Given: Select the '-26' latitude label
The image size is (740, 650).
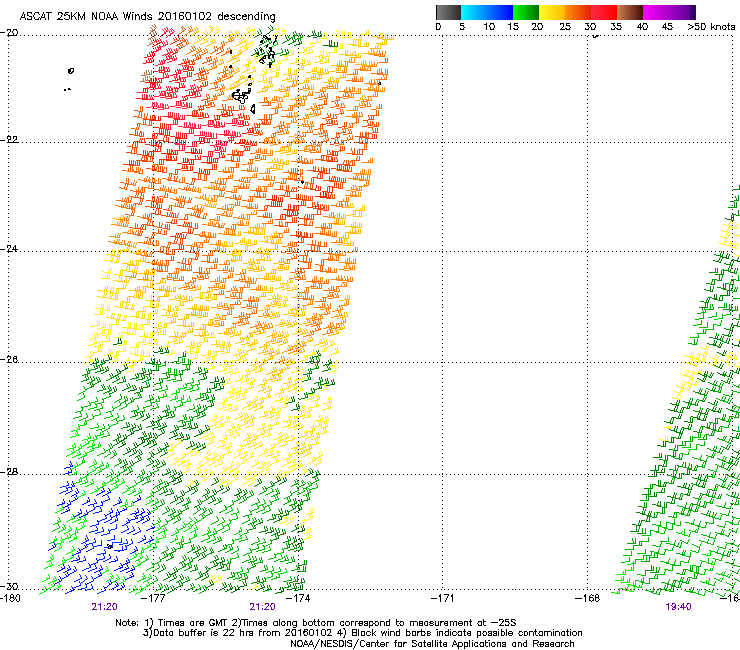Looking at the screenshot, I should click(x=9, y=360).
